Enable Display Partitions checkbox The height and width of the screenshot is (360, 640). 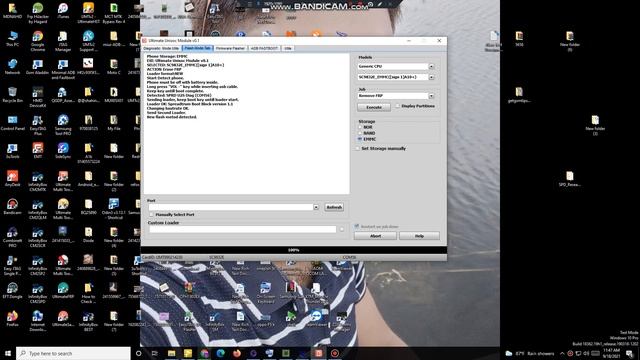[x=398, y=106]
